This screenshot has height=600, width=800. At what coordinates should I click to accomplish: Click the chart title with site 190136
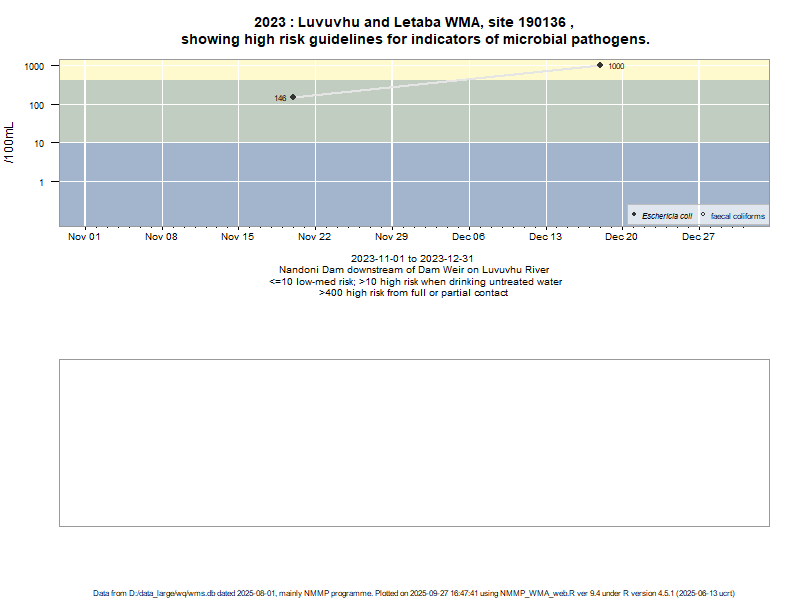414,31
